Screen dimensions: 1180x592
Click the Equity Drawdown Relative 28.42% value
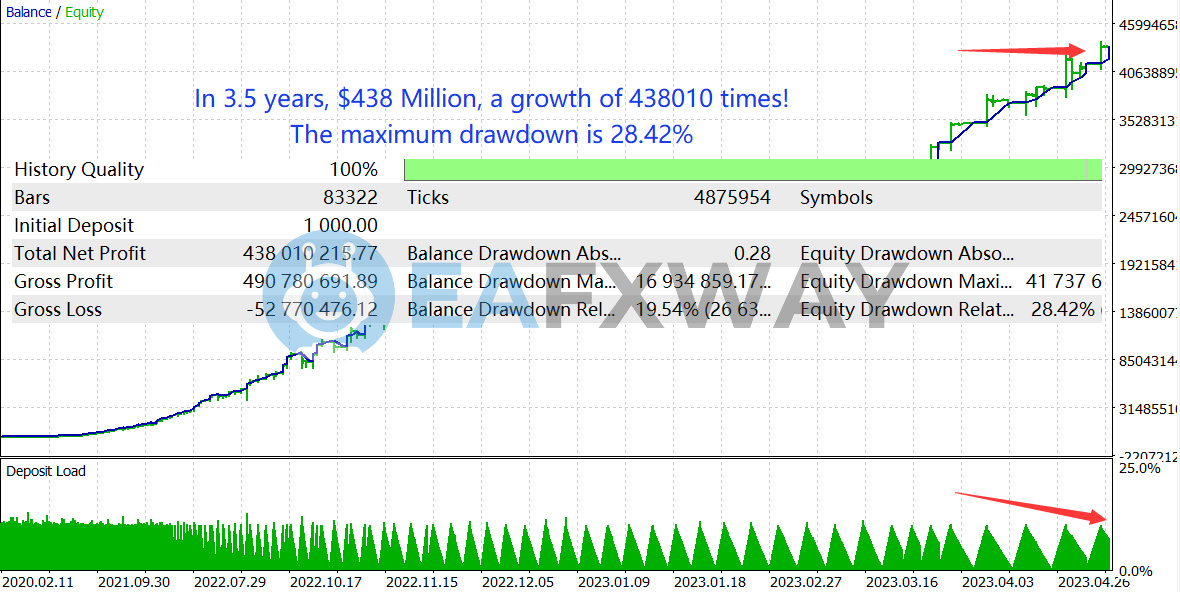(1062, 310)
